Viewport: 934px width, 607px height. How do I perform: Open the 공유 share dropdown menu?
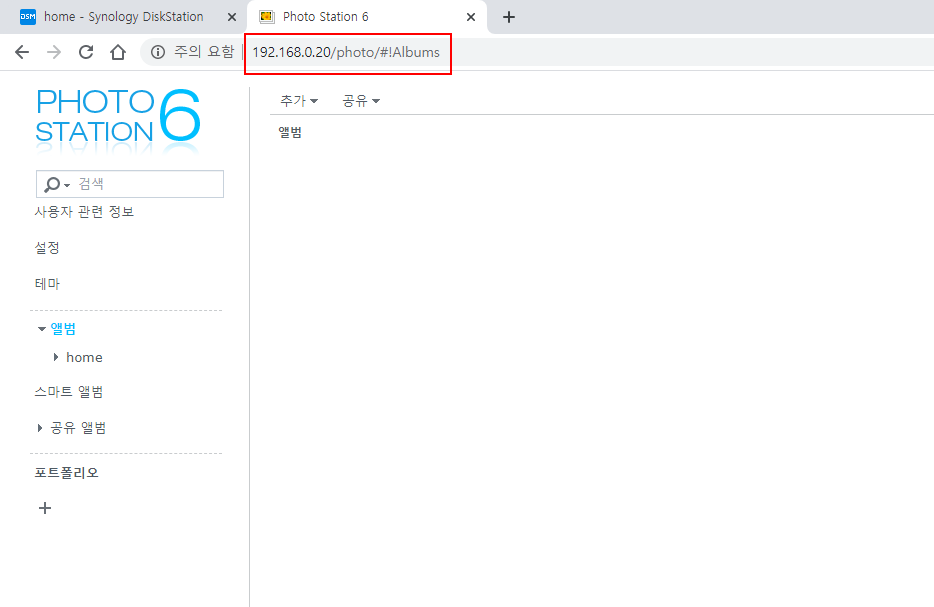[x=361, y=101]
